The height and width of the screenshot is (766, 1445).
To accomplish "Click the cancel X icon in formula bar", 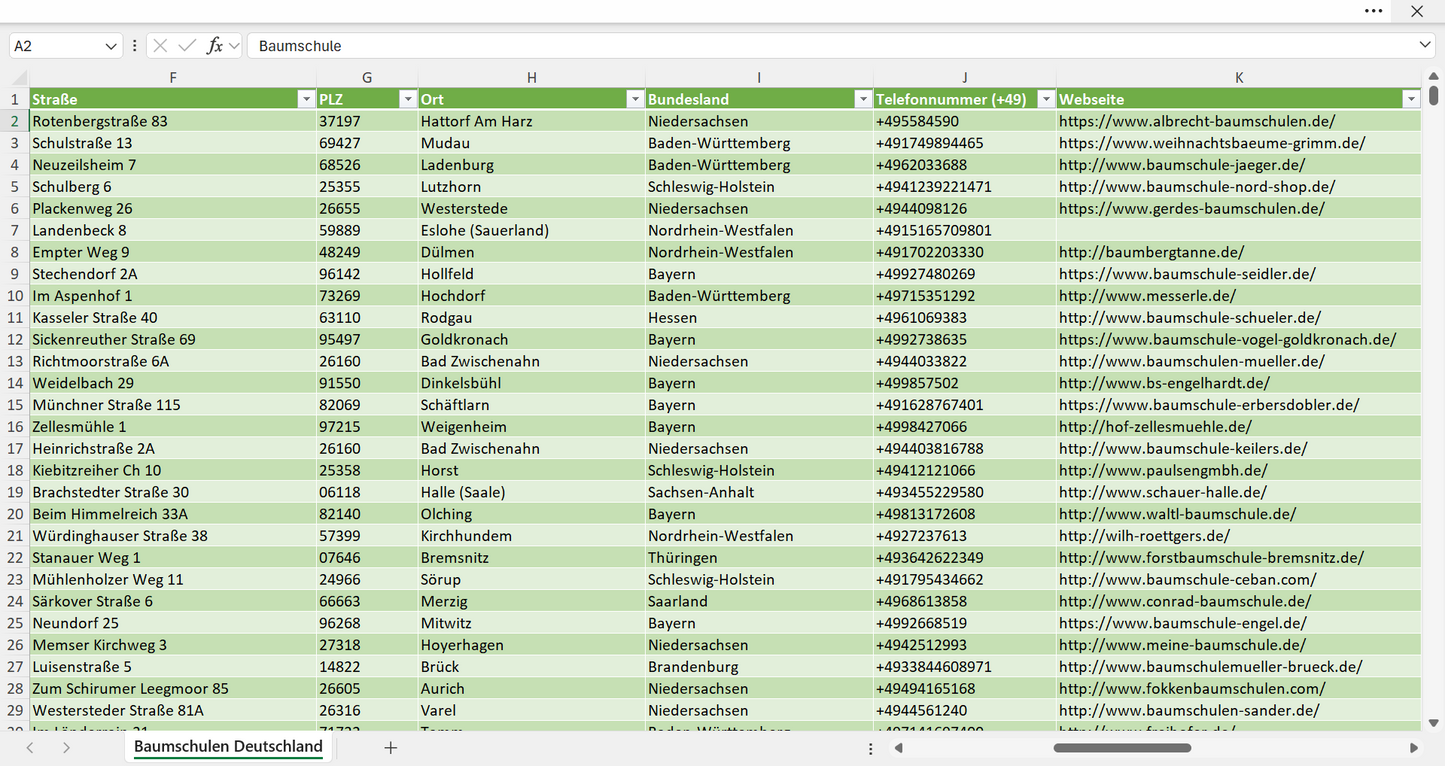I will (160, 46).
